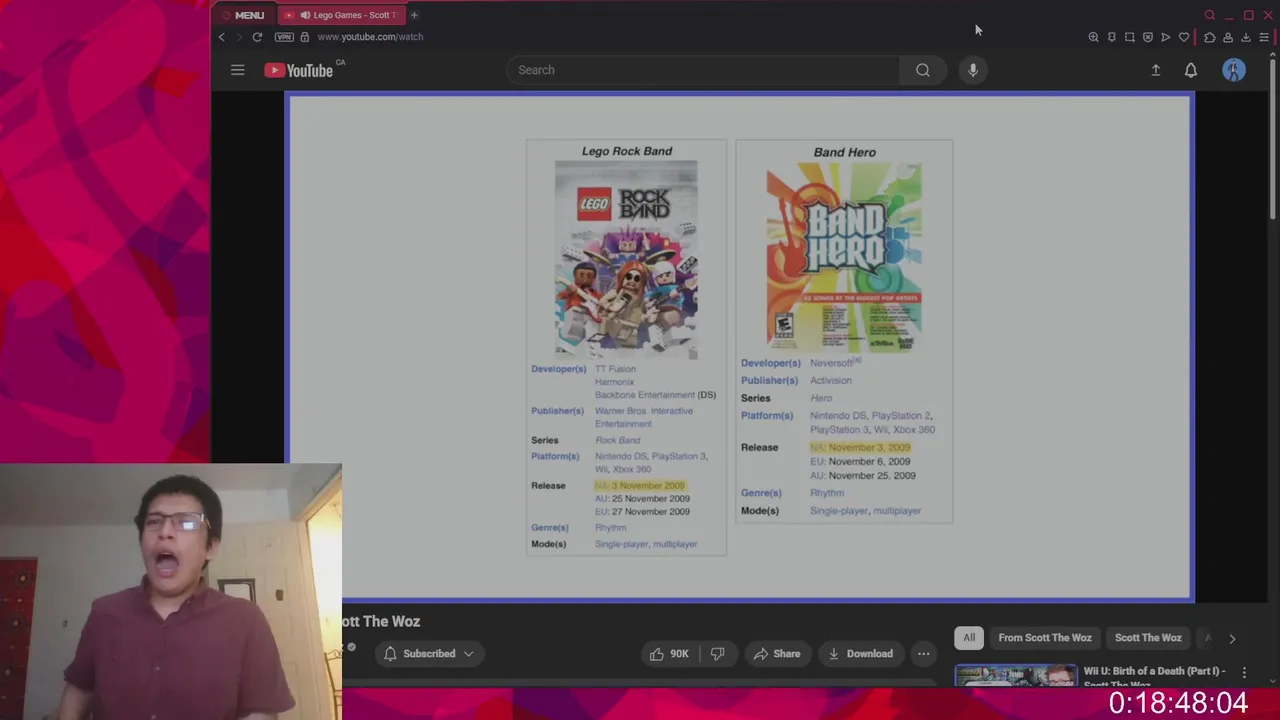
Task: Go back to the previous page
Action: pyautogui.click(x=222, y=37)
